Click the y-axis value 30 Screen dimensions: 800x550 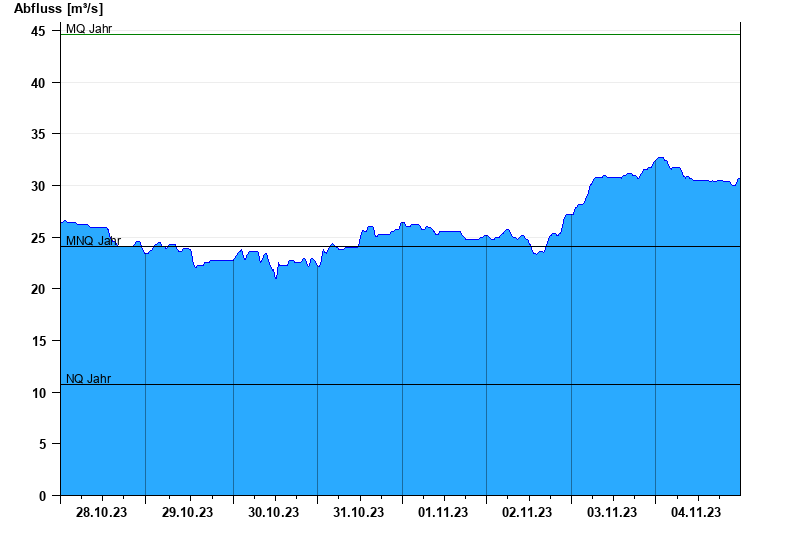click(38, 186)
